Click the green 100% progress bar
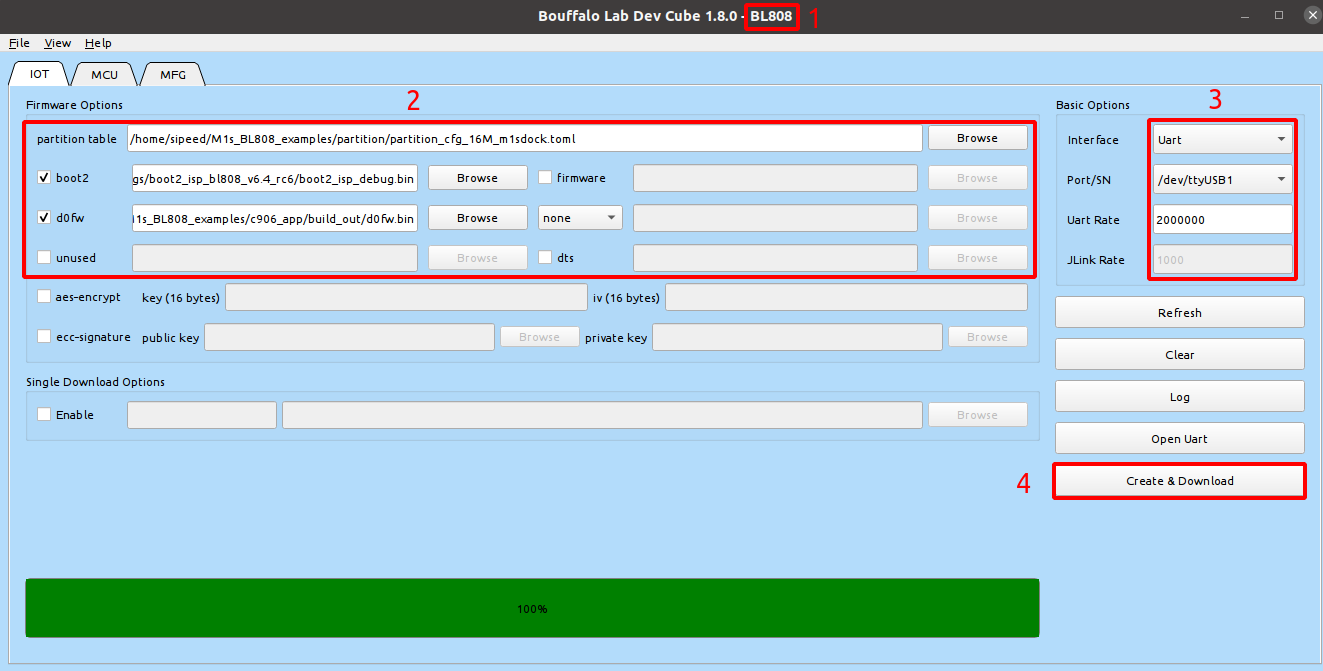The height and width of the screenshot is (671, 1323). click(x=532, y=608)
